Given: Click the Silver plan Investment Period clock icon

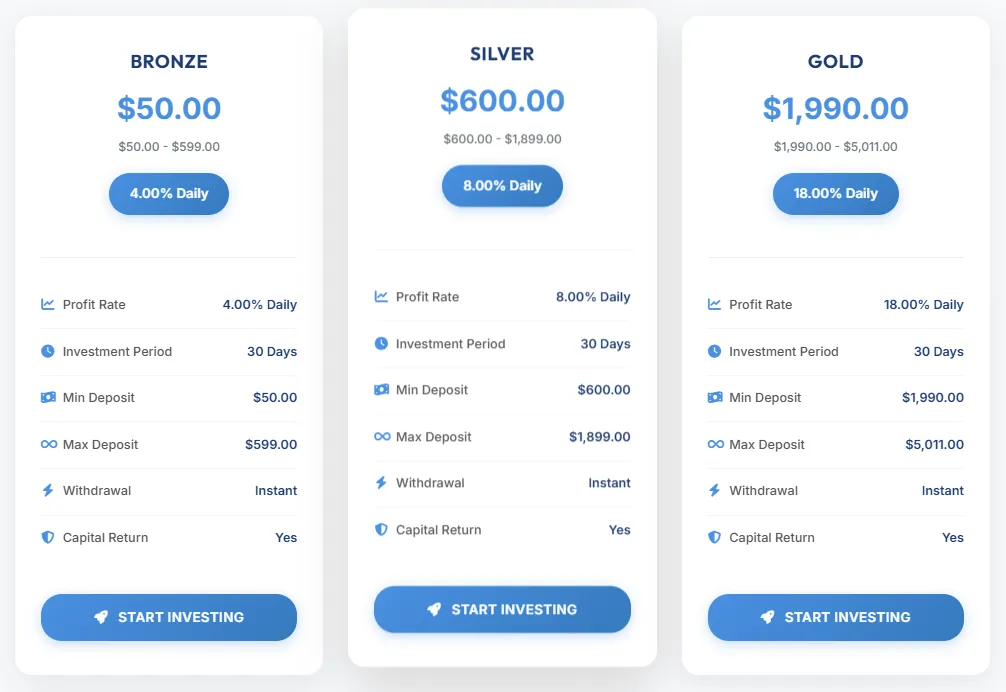Looking at the screenshot, I should (381, 343).
